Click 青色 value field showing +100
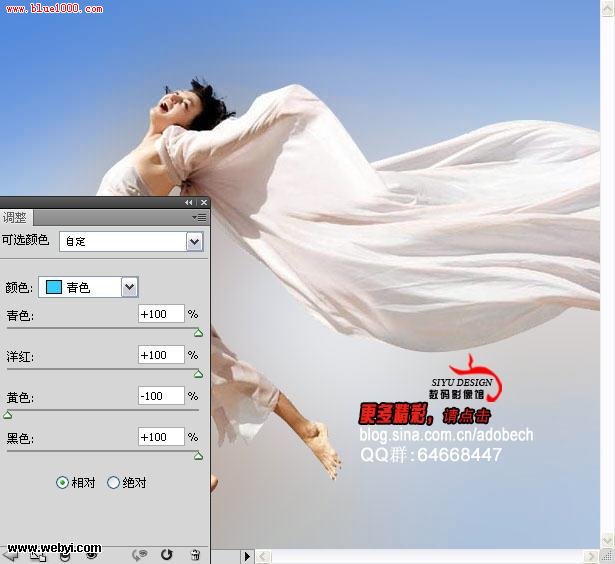The image size is (615, 564). coord(161,314)
